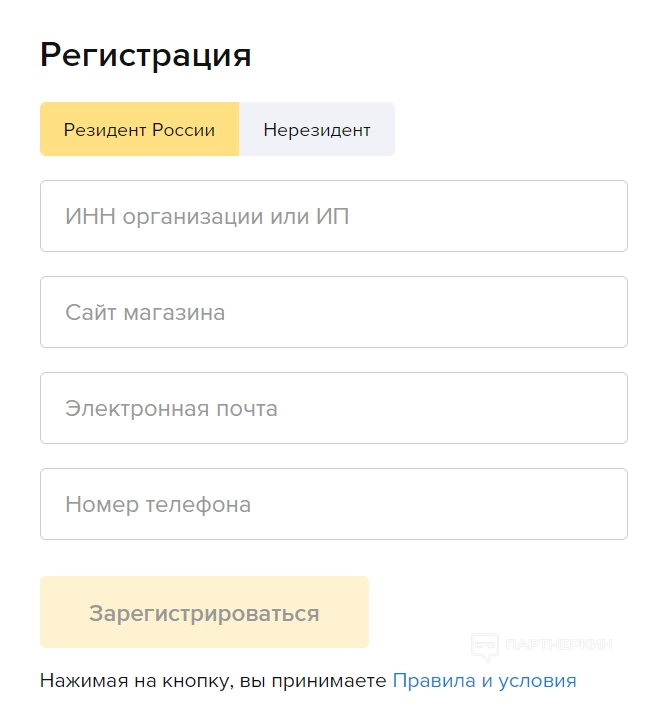Click the Нажимая на кнопку disclaimer text
This screenshot has width=663, height=714.
coord(212,681)
